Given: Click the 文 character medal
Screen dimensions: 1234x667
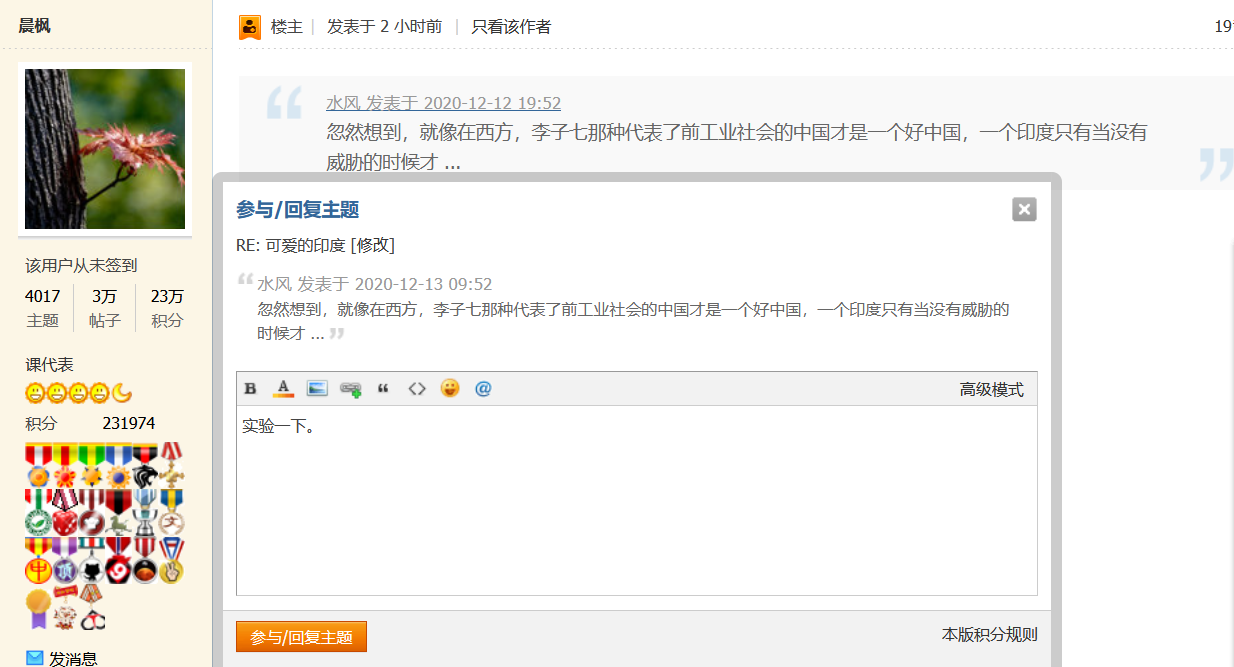Looking at the screenshot, I should click(x=171, y=512).
